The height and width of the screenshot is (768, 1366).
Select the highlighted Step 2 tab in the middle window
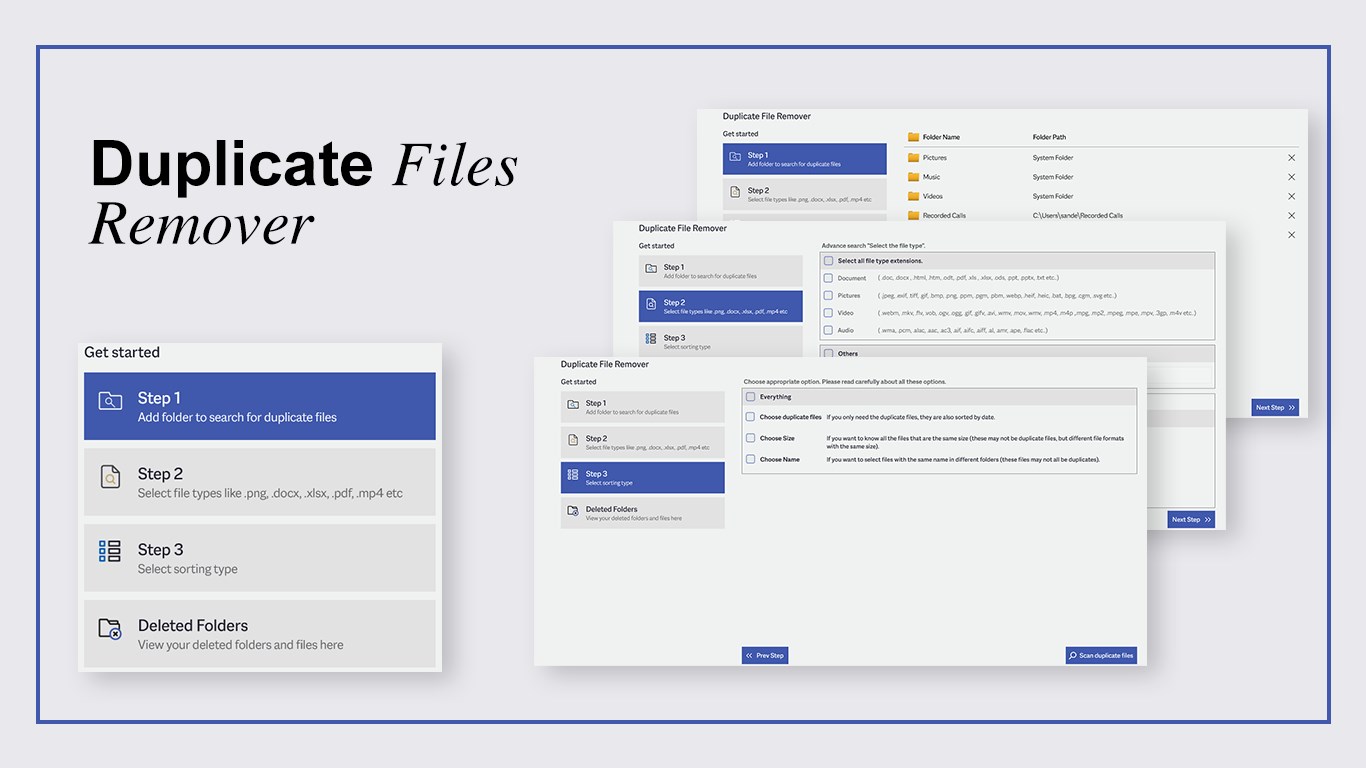click(x=721, y=306)
